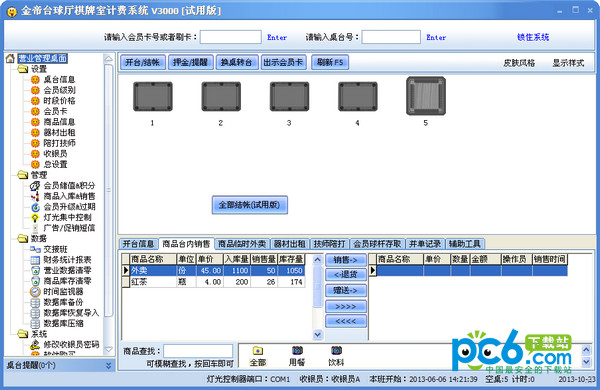This screenshot has width=600, height=390.
Task: Click 全部结帐(试用版) button
Action: pyautogui.click(x=249, y=205)
